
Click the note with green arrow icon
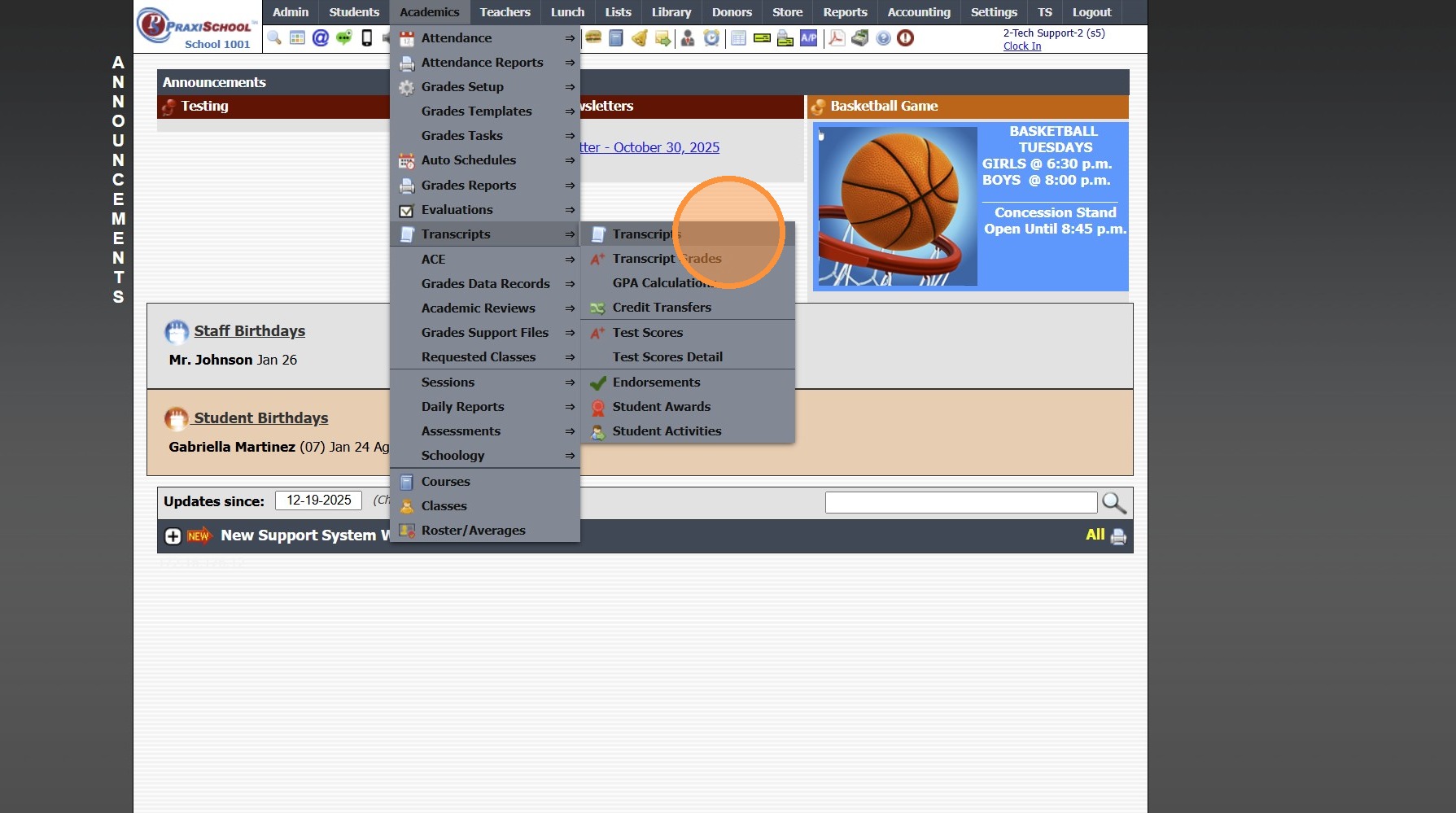click(x=663, y=38)
